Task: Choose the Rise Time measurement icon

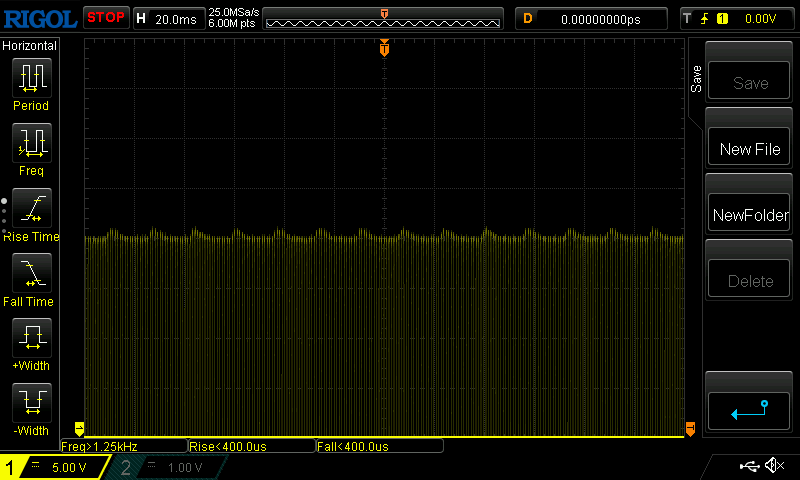Action: pyautogui.click(x=31, y=210)
